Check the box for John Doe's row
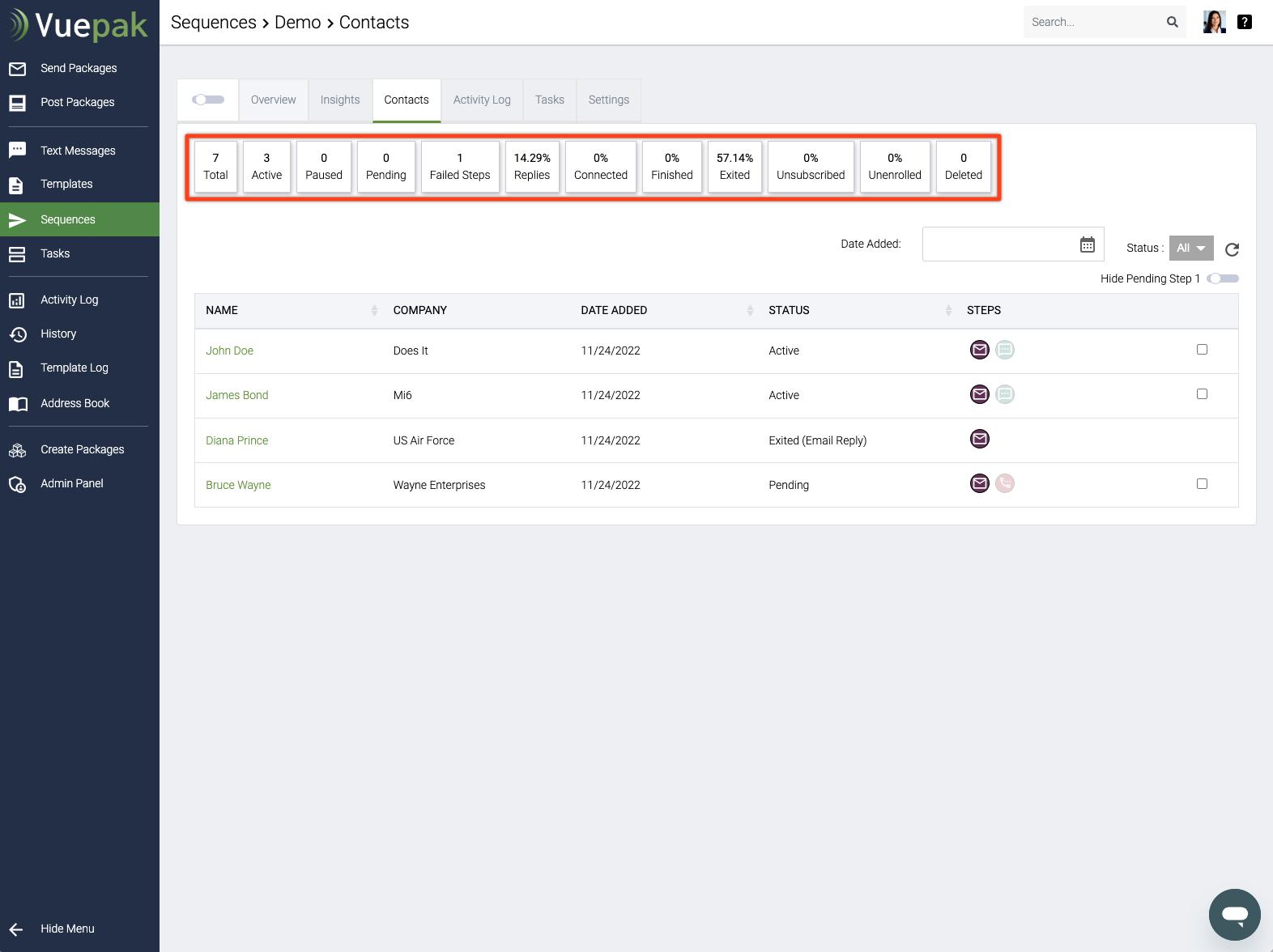The image size is (1273, 952). click(1202, 350)
